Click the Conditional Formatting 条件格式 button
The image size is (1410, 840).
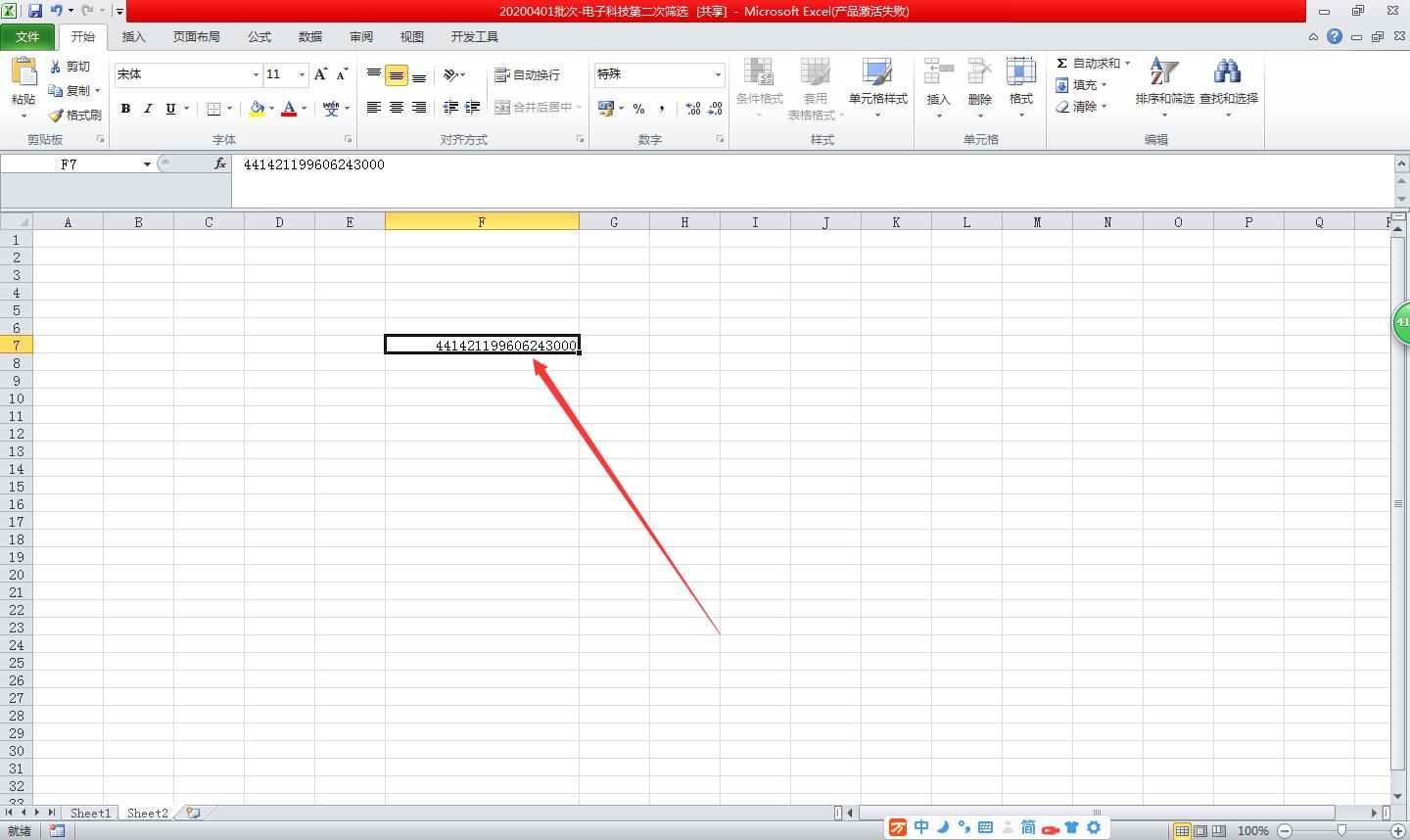click(760, 88)
